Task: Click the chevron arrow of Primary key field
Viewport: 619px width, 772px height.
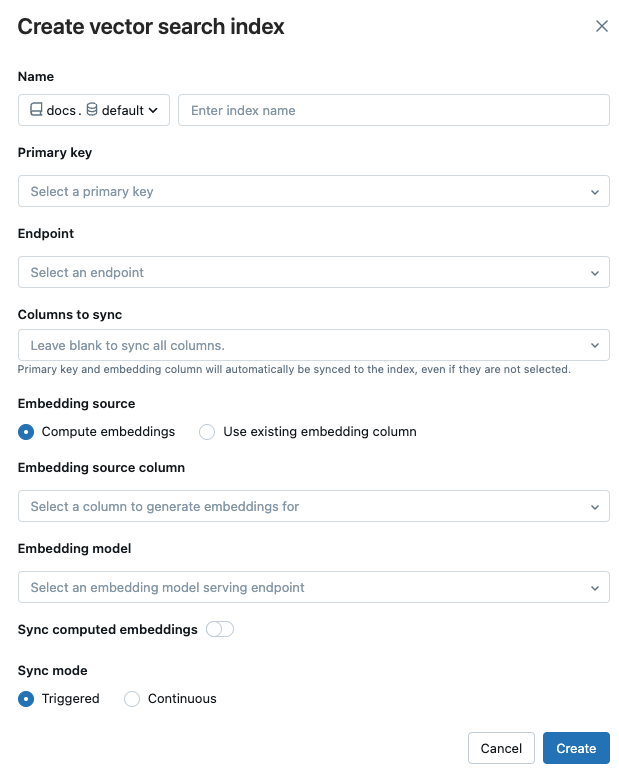Action: (595, 191)
